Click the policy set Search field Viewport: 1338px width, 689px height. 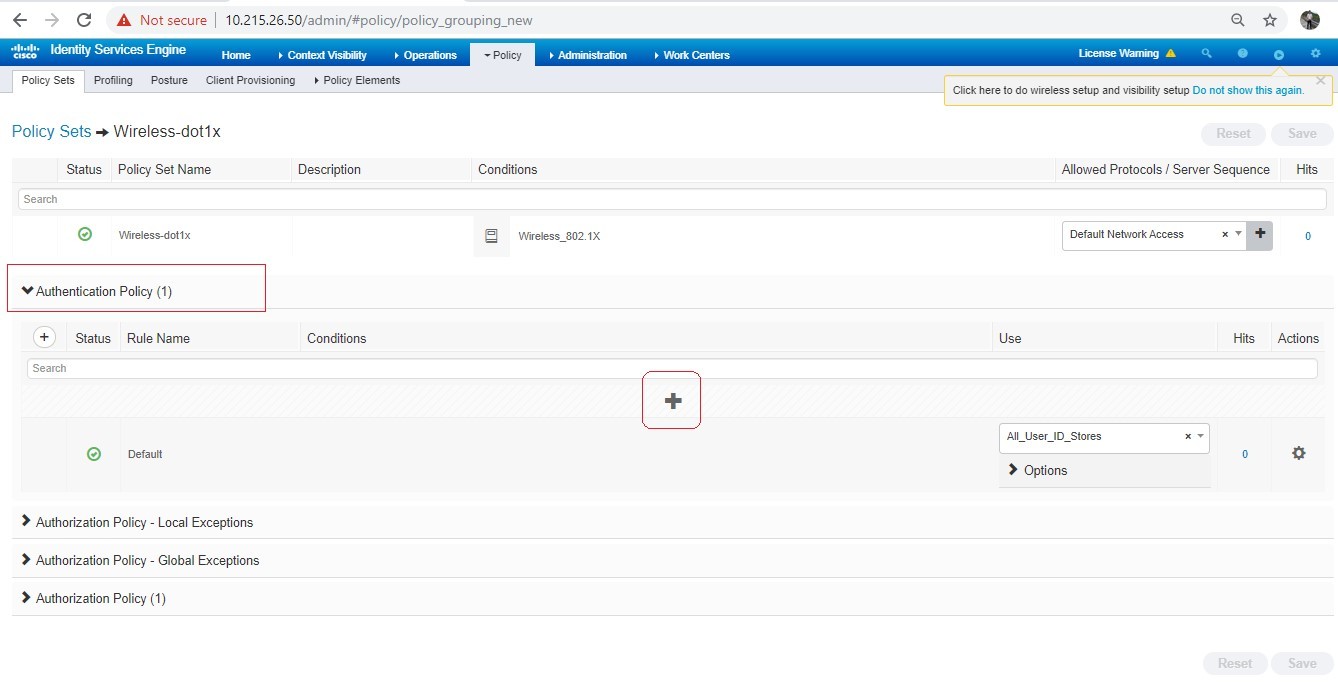coord(672,199)
